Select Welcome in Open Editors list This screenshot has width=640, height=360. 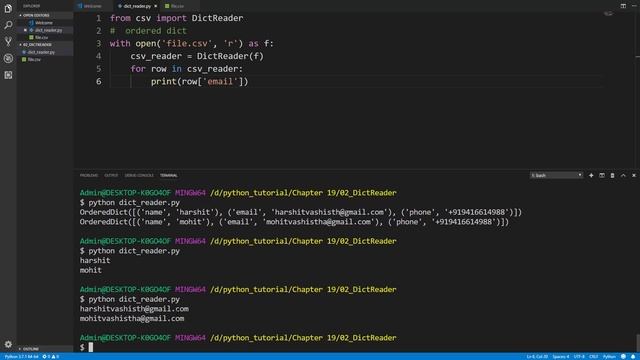pos(44,23)
